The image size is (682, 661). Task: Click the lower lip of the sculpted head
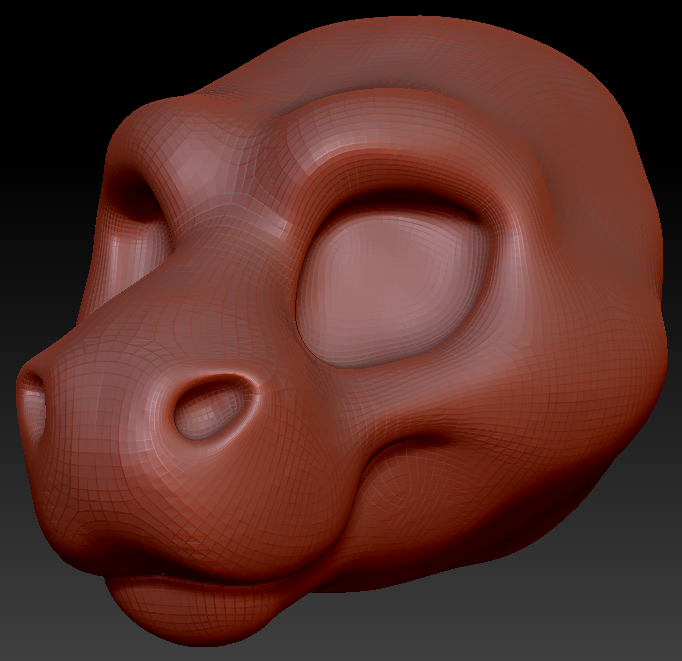(196, 609)
